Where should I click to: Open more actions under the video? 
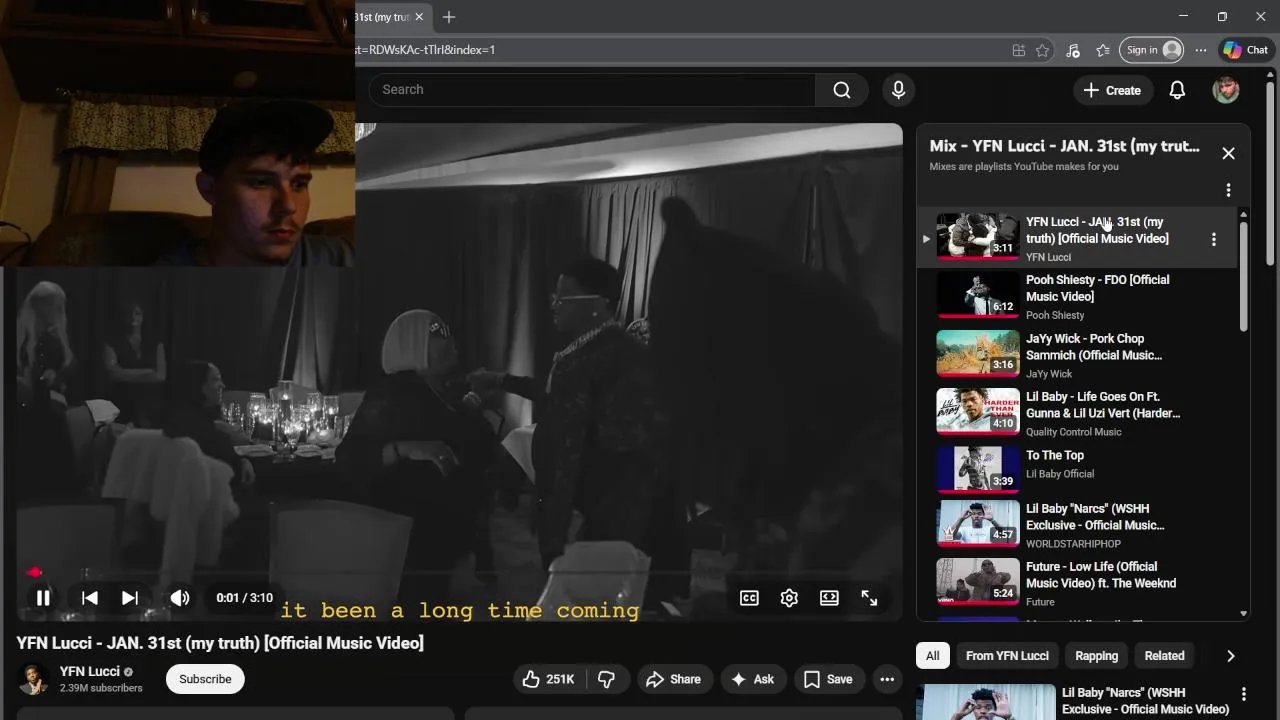[x=887, y=679]
